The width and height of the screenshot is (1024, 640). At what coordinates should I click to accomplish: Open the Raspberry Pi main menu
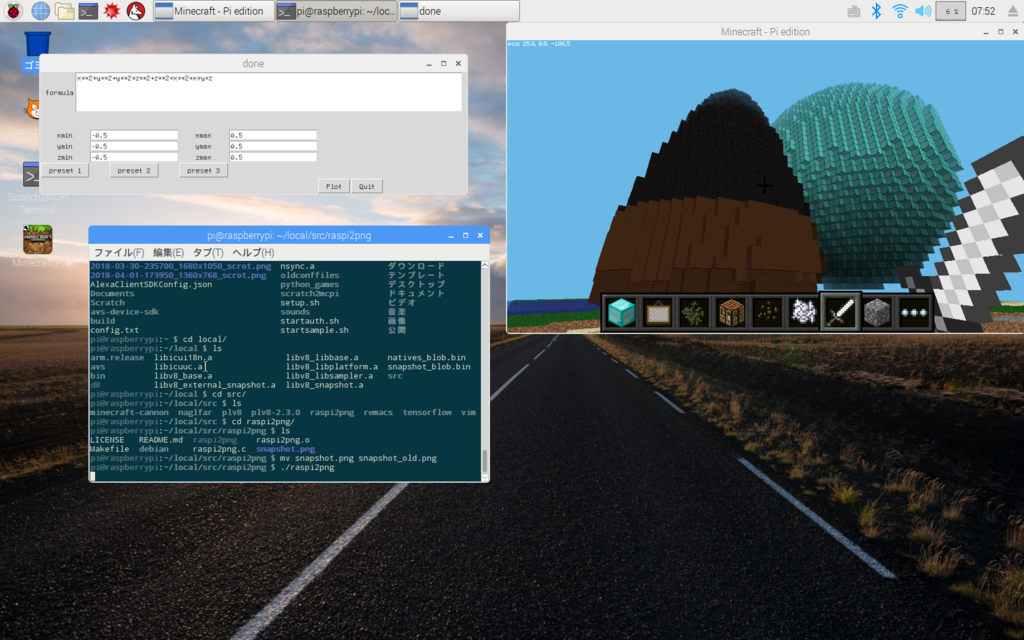(13, 10)
